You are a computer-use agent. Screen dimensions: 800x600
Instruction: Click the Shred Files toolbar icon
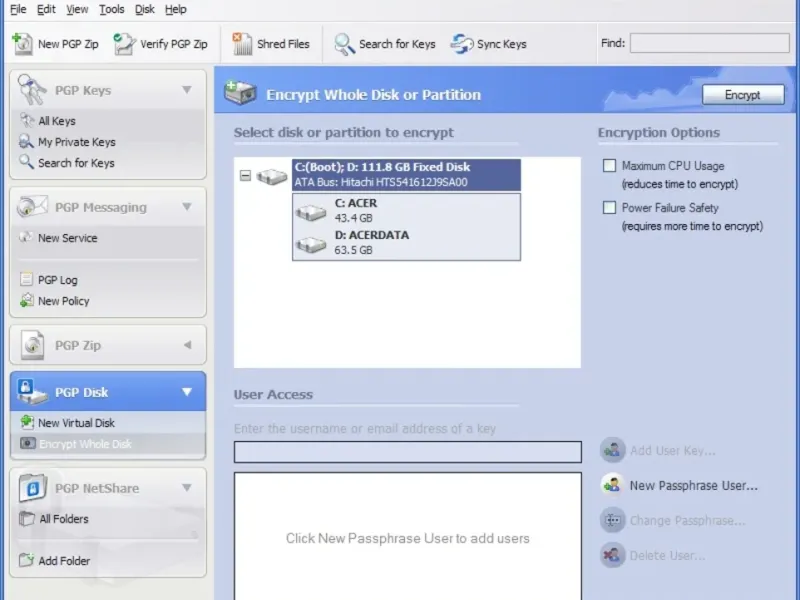click(242, 44)
